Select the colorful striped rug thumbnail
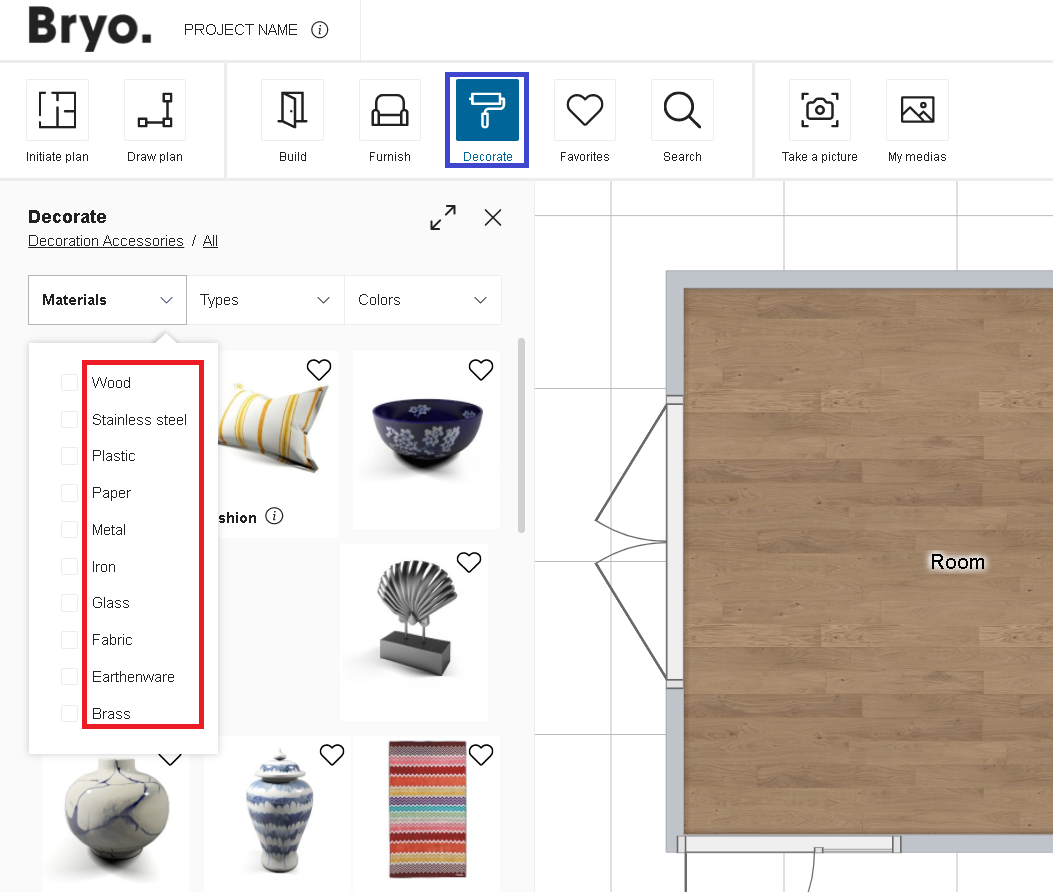1053x892 pixels. point(427,810)
